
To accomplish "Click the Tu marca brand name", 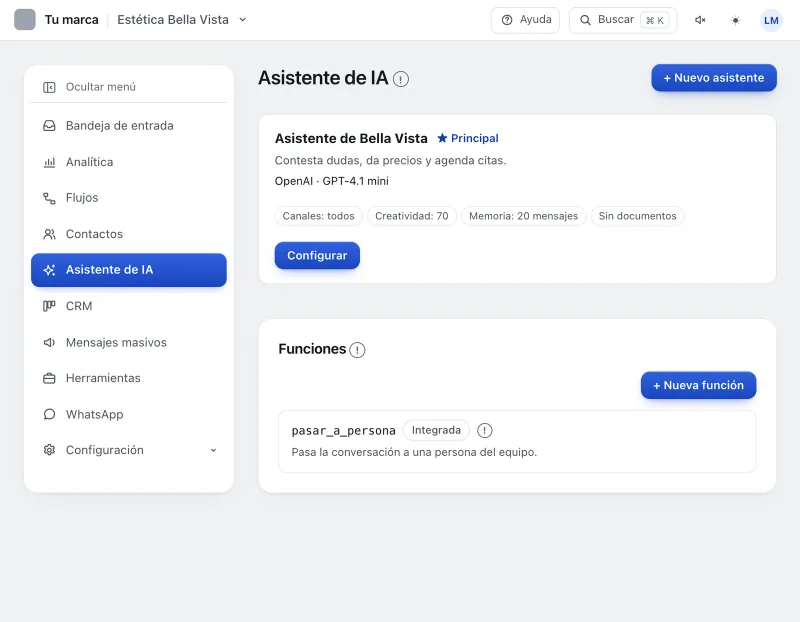I will (71, 20).
